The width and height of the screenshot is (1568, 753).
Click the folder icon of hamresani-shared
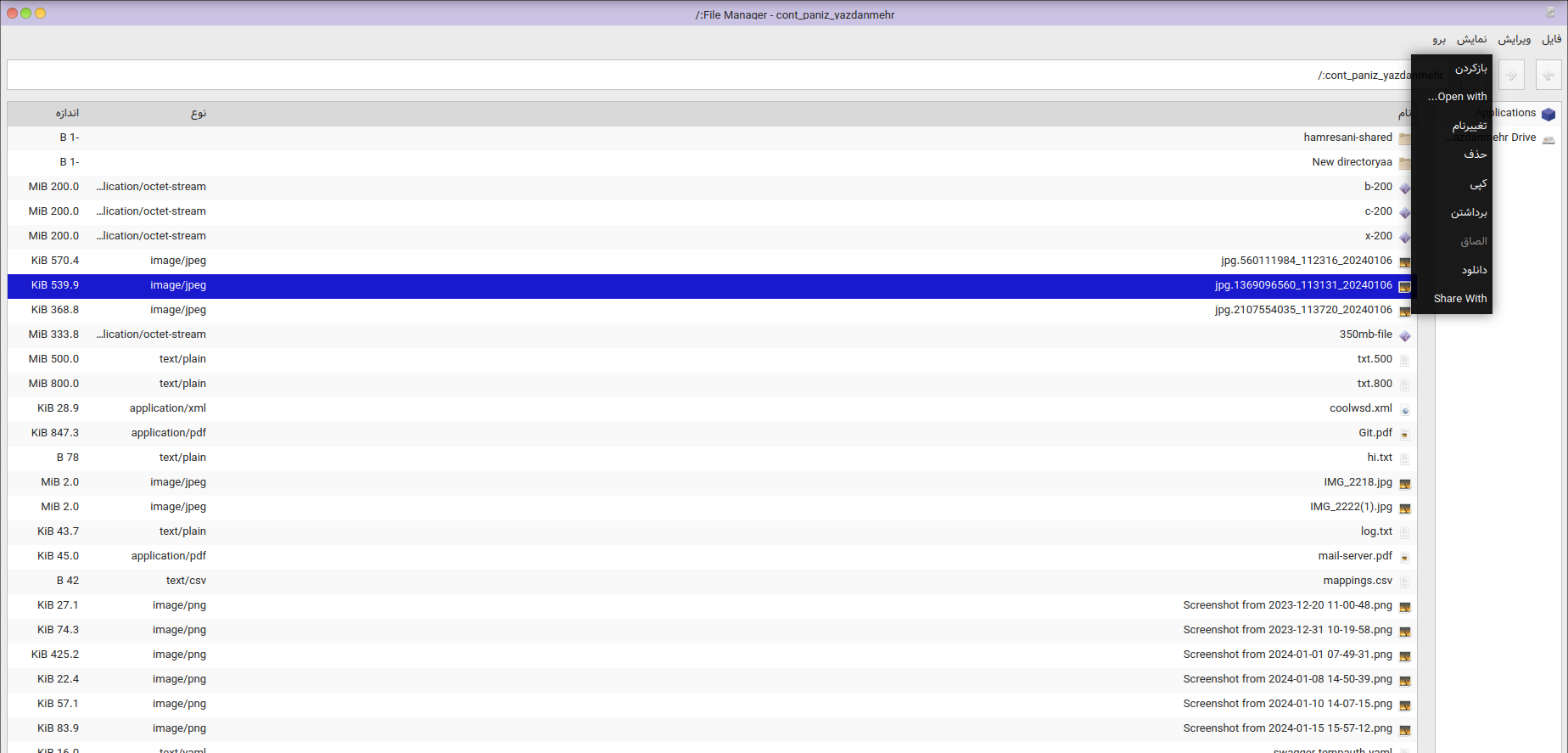[1405, 138]
